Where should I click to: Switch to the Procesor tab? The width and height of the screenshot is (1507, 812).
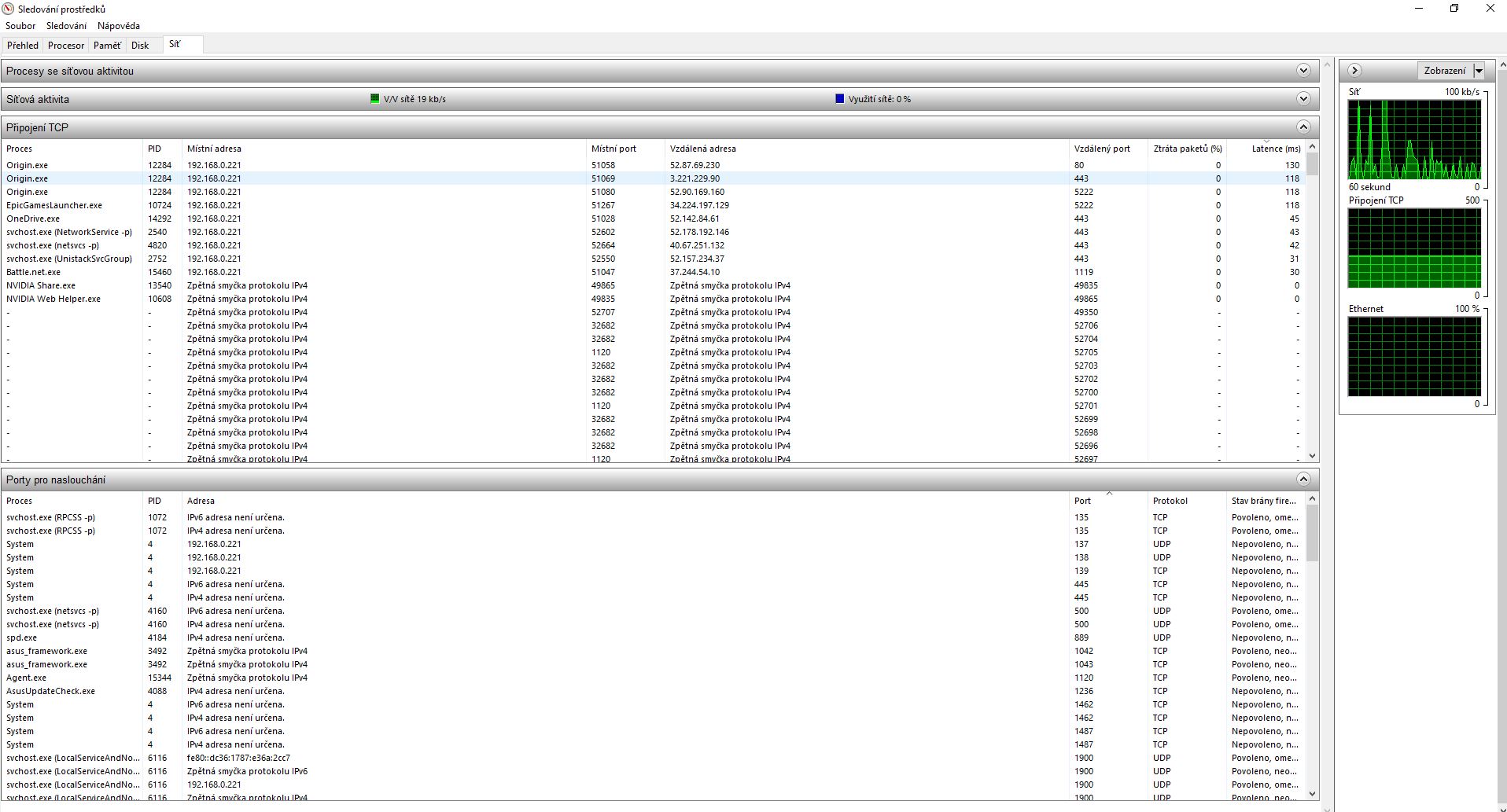click(x=66, y=46)
